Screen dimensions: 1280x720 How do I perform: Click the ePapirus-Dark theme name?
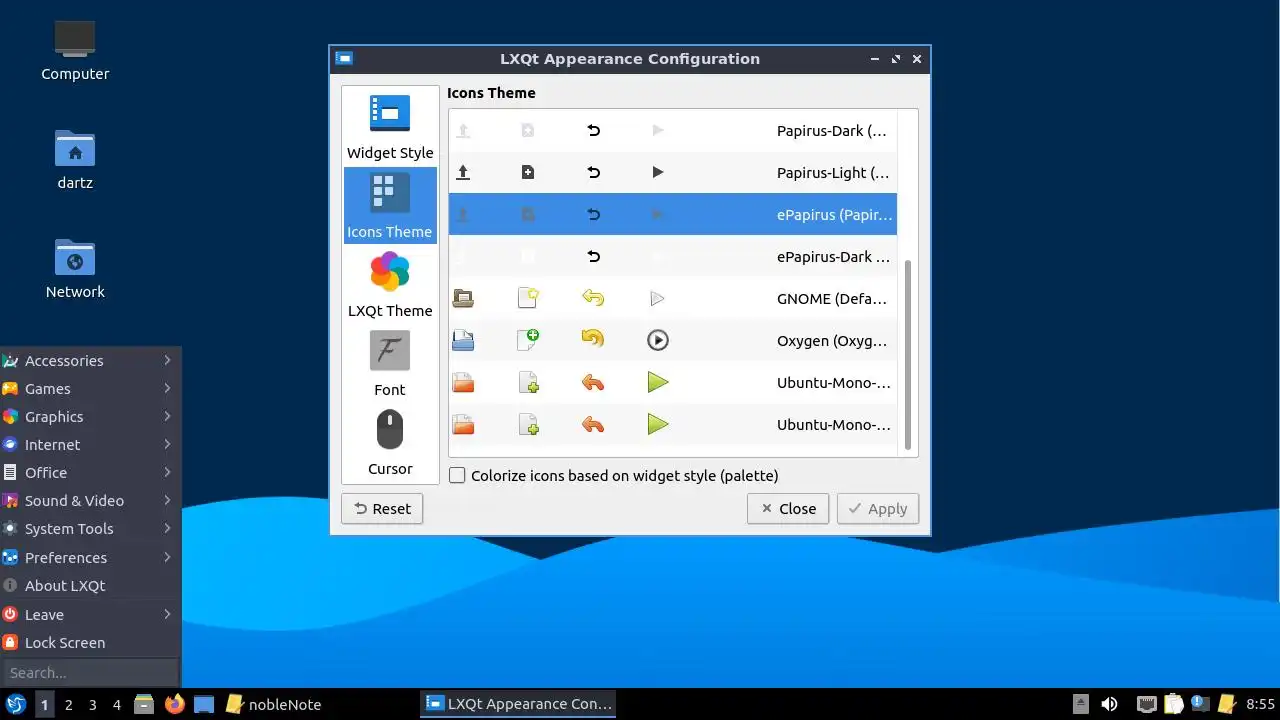click(x=833, y=257)
